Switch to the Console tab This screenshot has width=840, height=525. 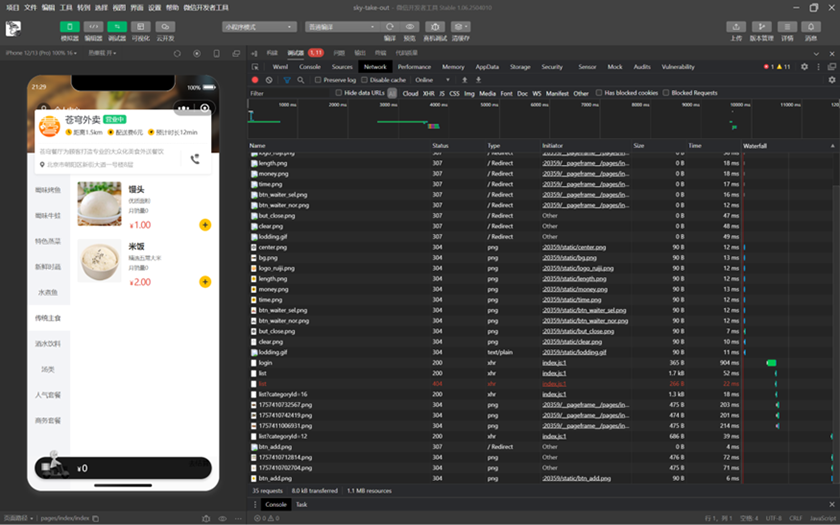click(x=310, y=67)
